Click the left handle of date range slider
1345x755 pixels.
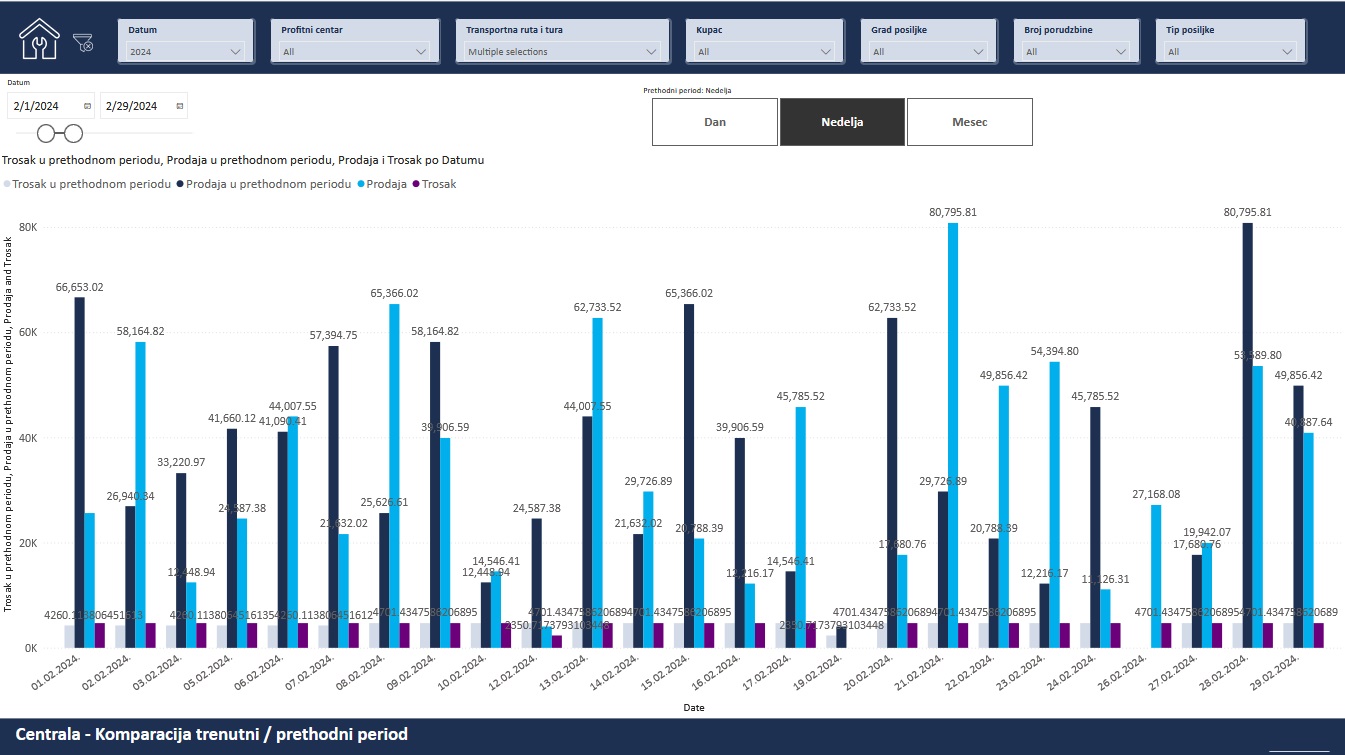(46, 133)
